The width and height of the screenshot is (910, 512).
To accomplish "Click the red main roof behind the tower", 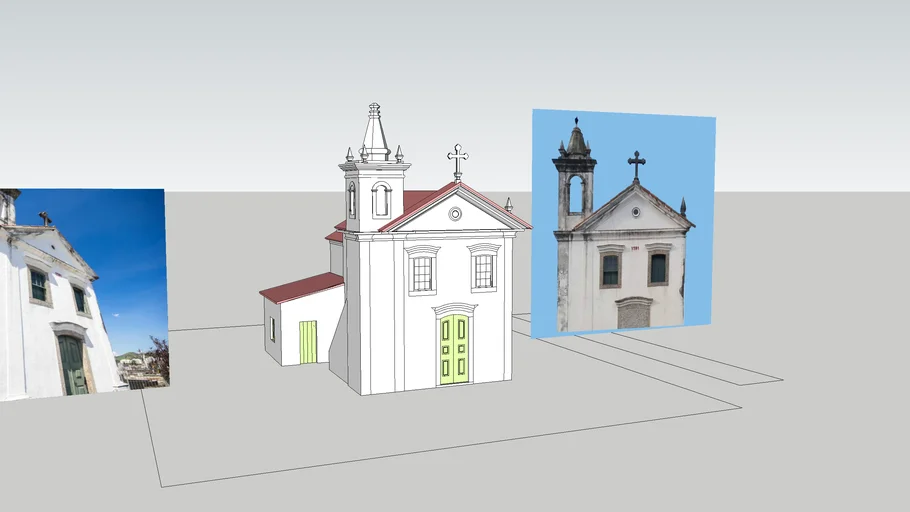I will pos(418,200).
